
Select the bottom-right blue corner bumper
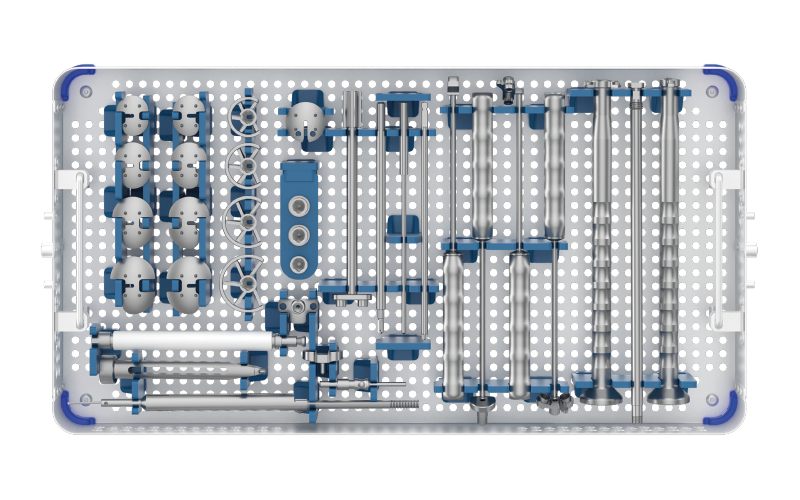(x=721, y=408)
